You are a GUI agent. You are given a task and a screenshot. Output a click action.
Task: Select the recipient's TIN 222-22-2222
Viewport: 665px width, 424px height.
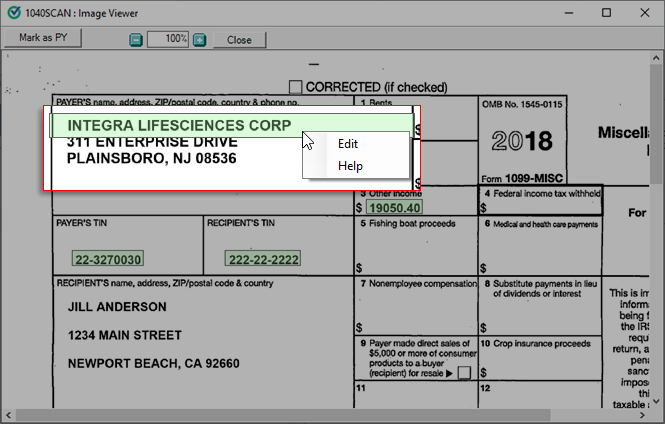coord(263,259)
